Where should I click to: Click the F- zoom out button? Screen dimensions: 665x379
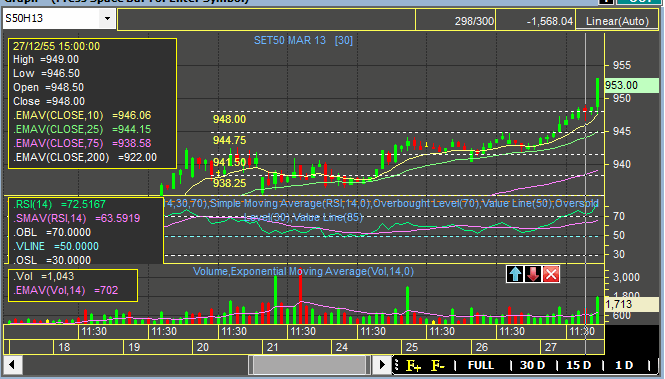click(438, 365)
